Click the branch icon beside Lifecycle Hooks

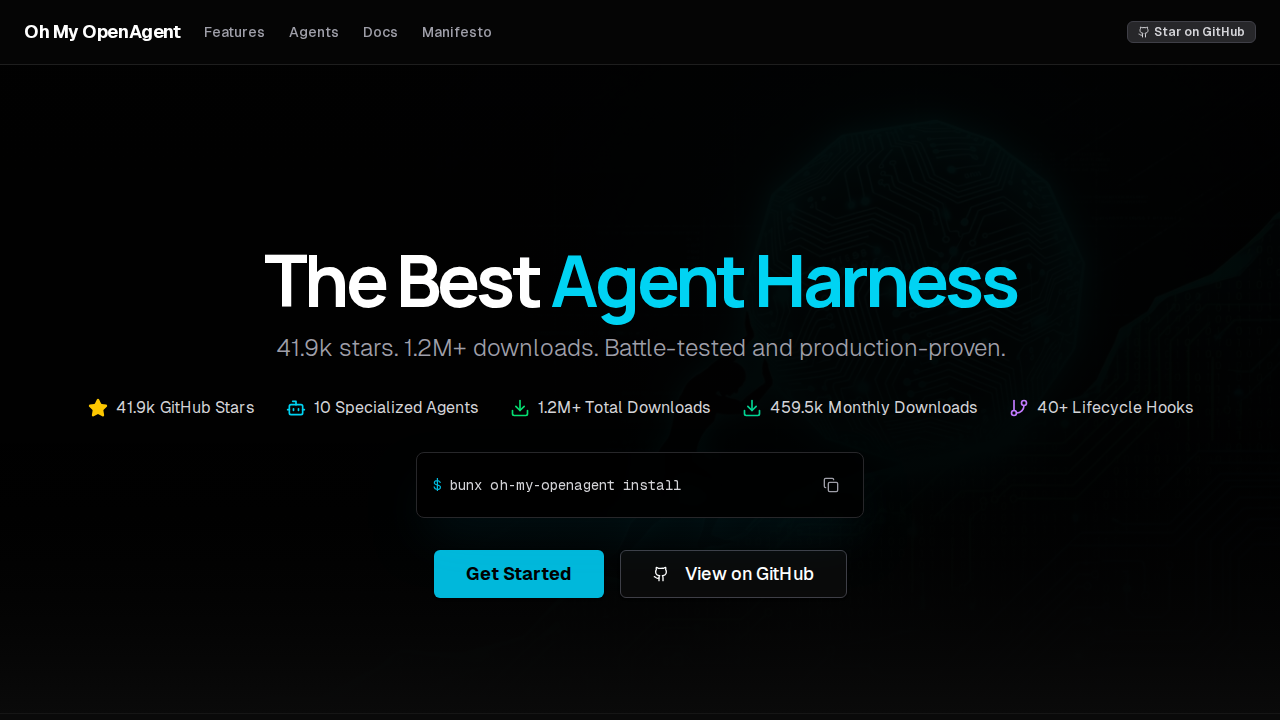click(1019, 408)
